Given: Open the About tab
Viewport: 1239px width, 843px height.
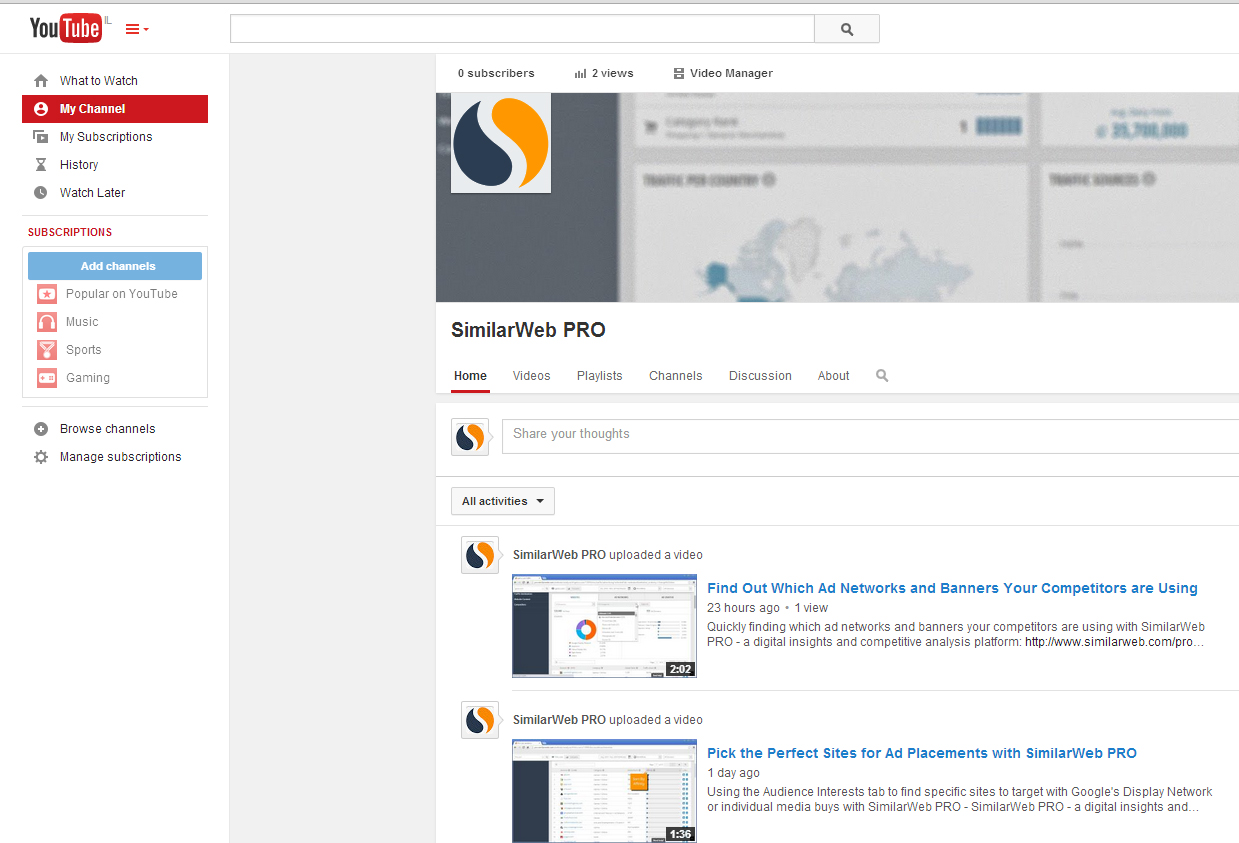Looking at the screenshot, I should coord(834,376).
